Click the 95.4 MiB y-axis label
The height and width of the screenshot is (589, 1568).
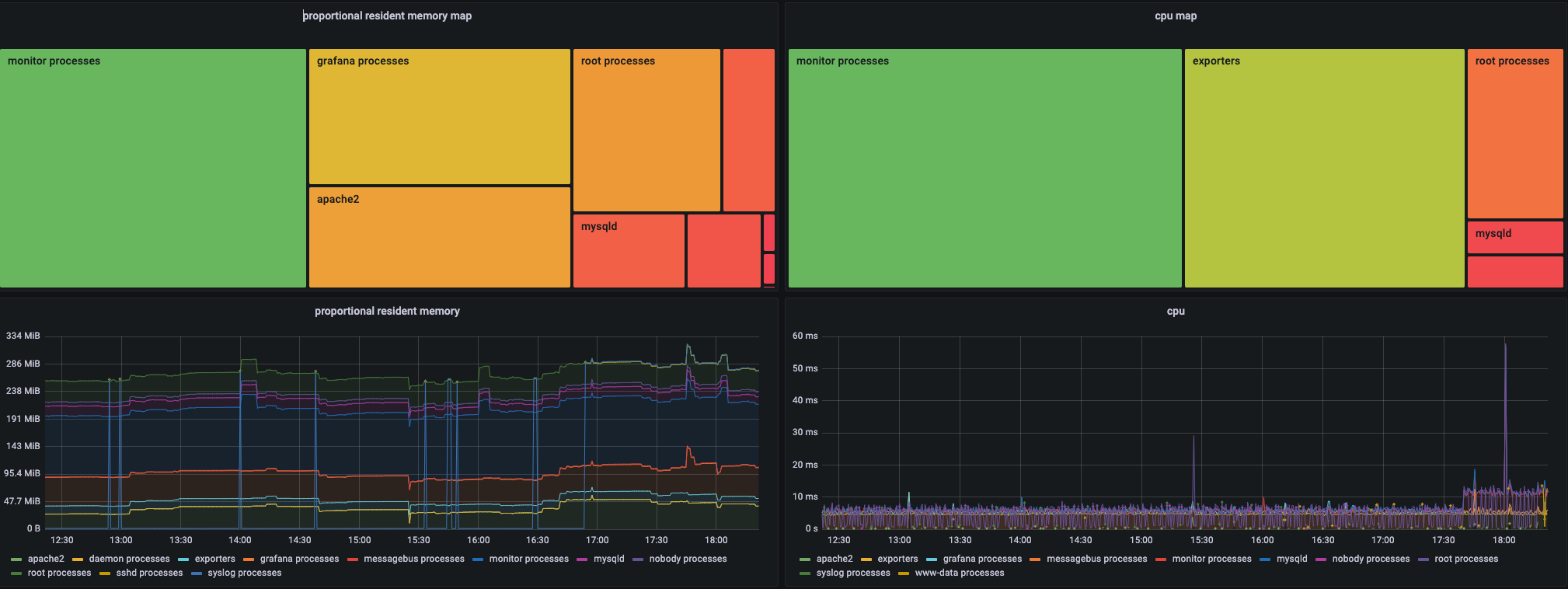[x=22, y=473]
